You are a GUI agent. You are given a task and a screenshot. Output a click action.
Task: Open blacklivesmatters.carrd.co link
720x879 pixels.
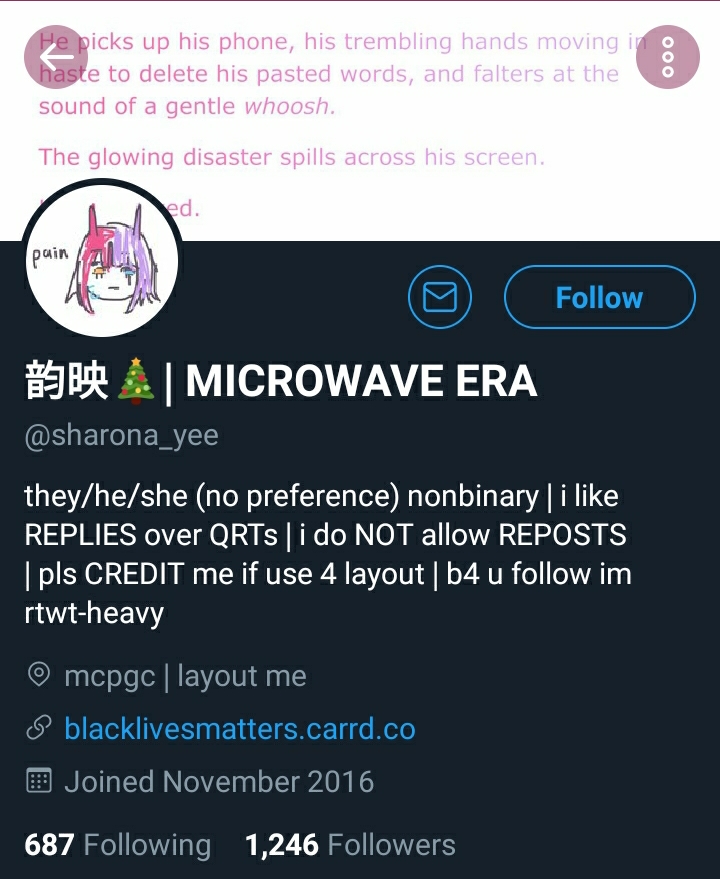[x=239, y=728]
